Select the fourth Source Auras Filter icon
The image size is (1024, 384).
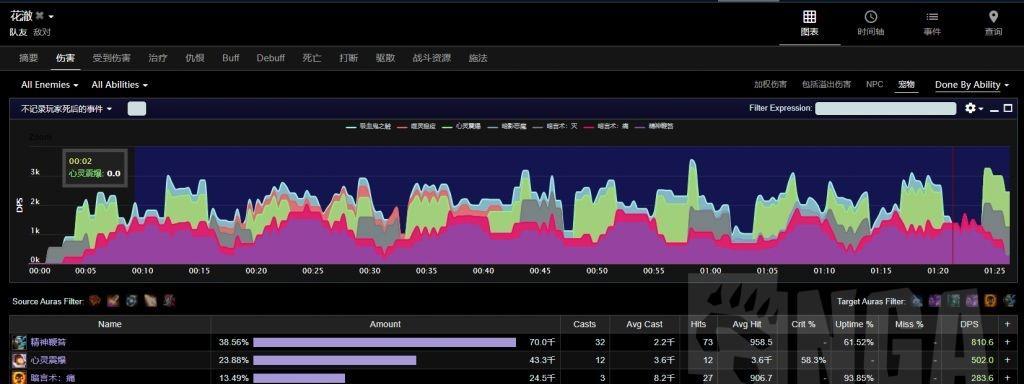coord(151,301)
